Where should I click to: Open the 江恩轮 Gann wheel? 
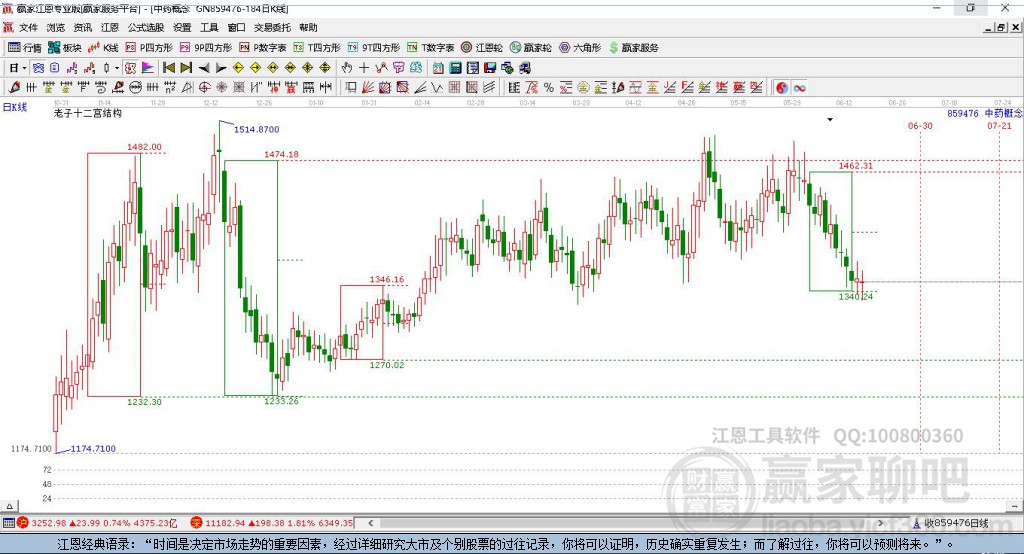(x=482, y=48)
